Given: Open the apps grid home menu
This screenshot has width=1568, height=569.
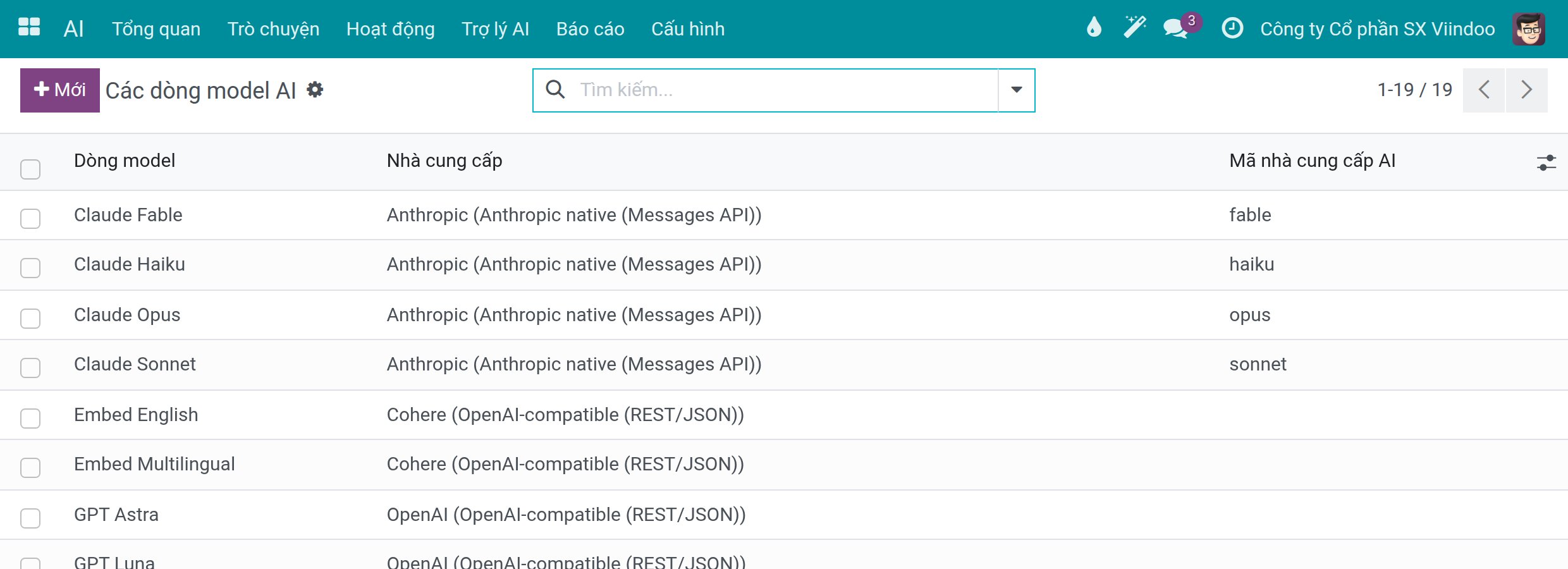Looking at the screenshot, I should [x=29, y=28].
